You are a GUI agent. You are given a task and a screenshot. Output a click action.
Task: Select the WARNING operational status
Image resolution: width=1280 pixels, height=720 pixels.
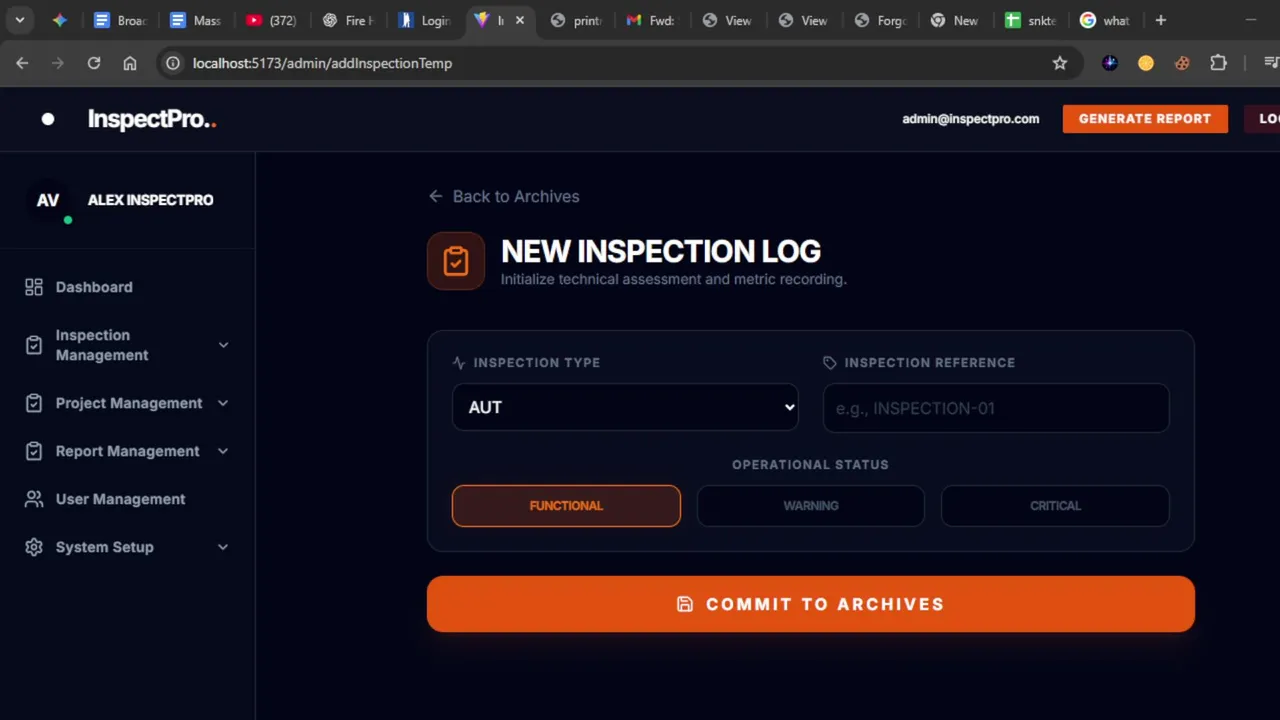(811, 506)
